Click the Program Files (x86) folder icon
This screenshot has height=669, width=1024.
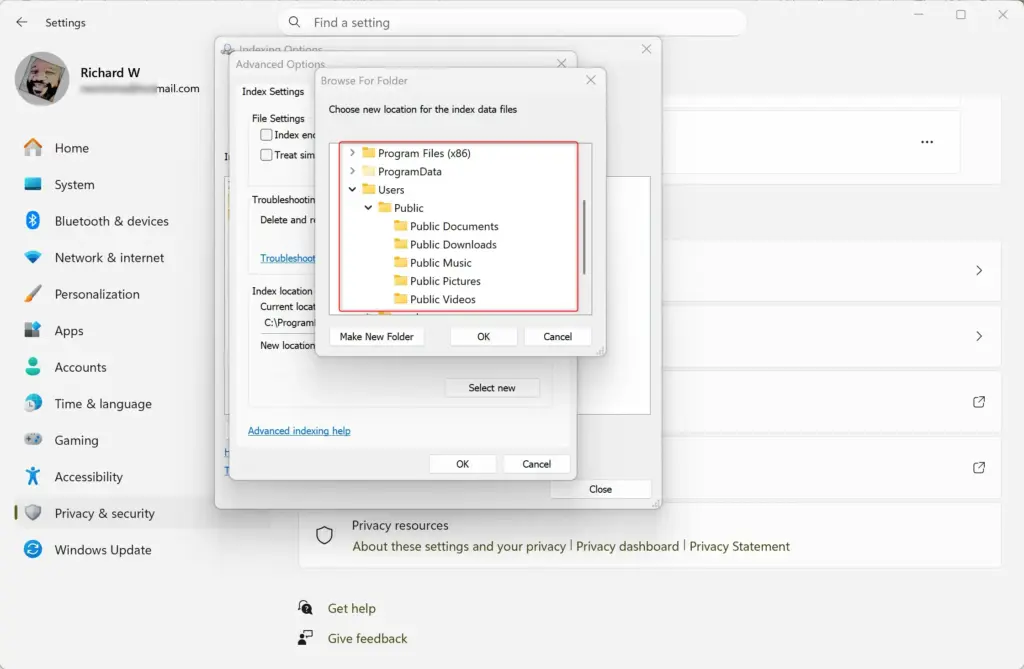click(369, 153)
